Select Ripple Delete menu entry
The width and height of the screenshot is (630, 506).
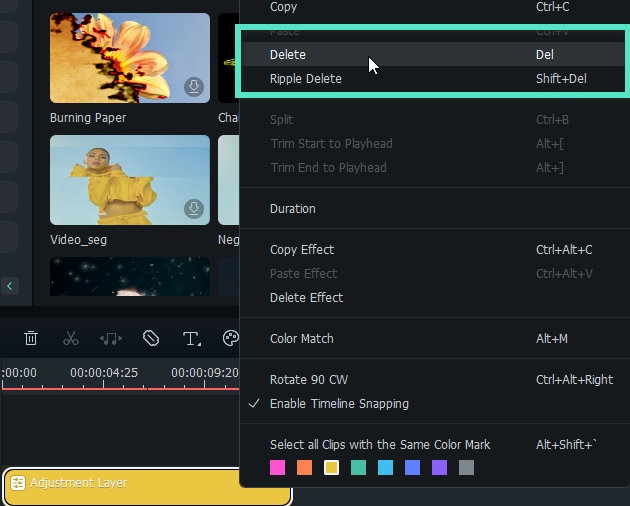click(433, 78)
